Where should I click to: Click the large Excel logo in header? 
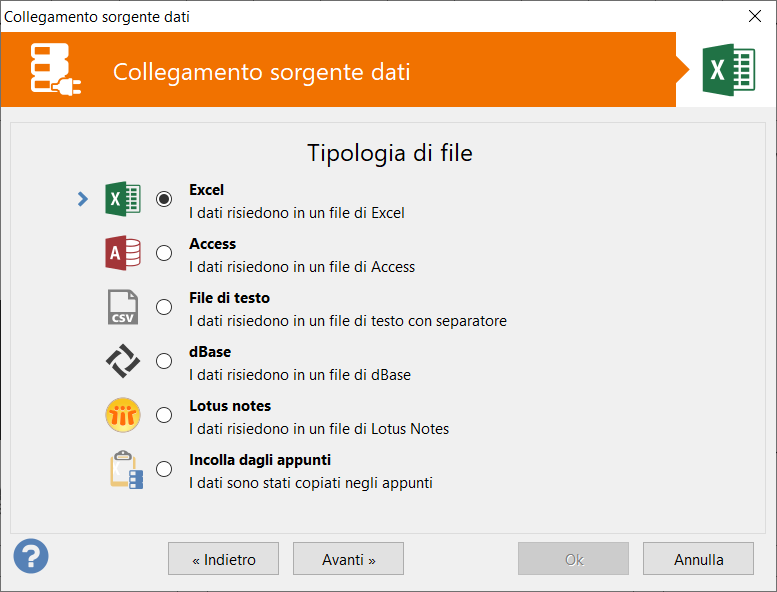coord(728,70)
